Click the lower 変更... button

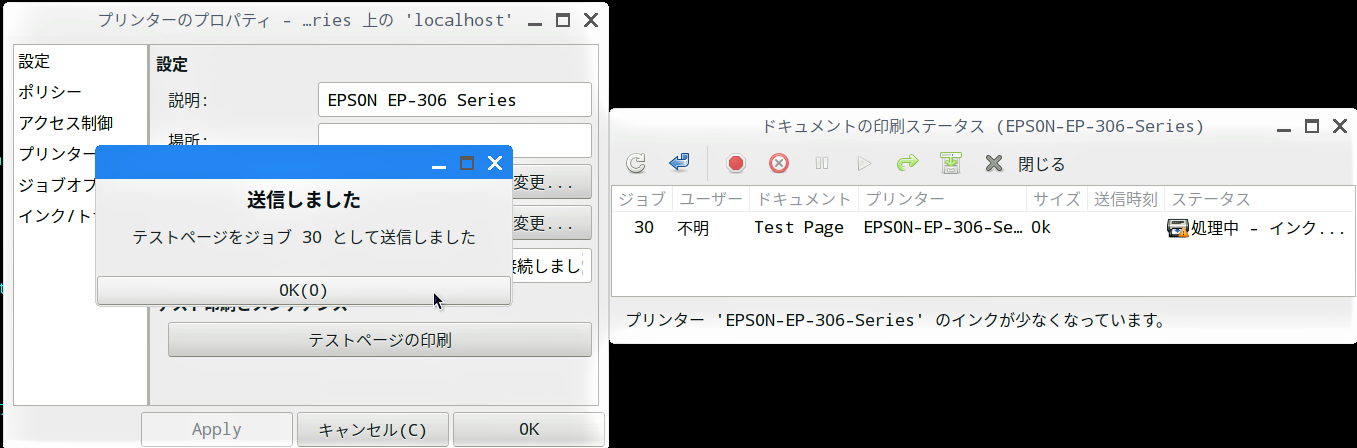pos(552,223)
